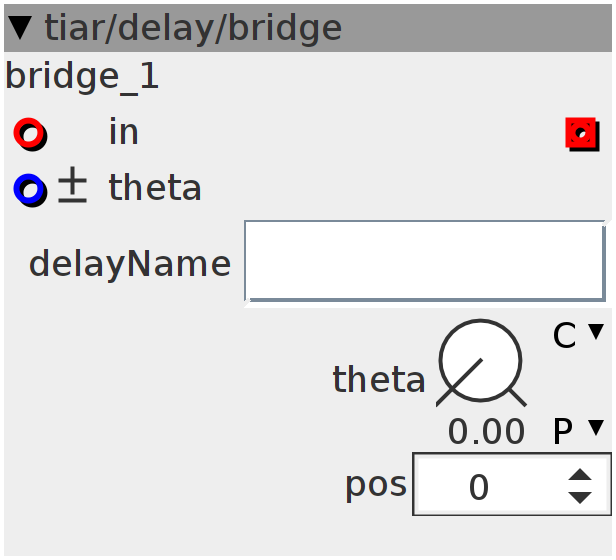The height and width of the screenshot is (560, 616).
Task: Focus the delayName text field
Action: pos(425,261)
